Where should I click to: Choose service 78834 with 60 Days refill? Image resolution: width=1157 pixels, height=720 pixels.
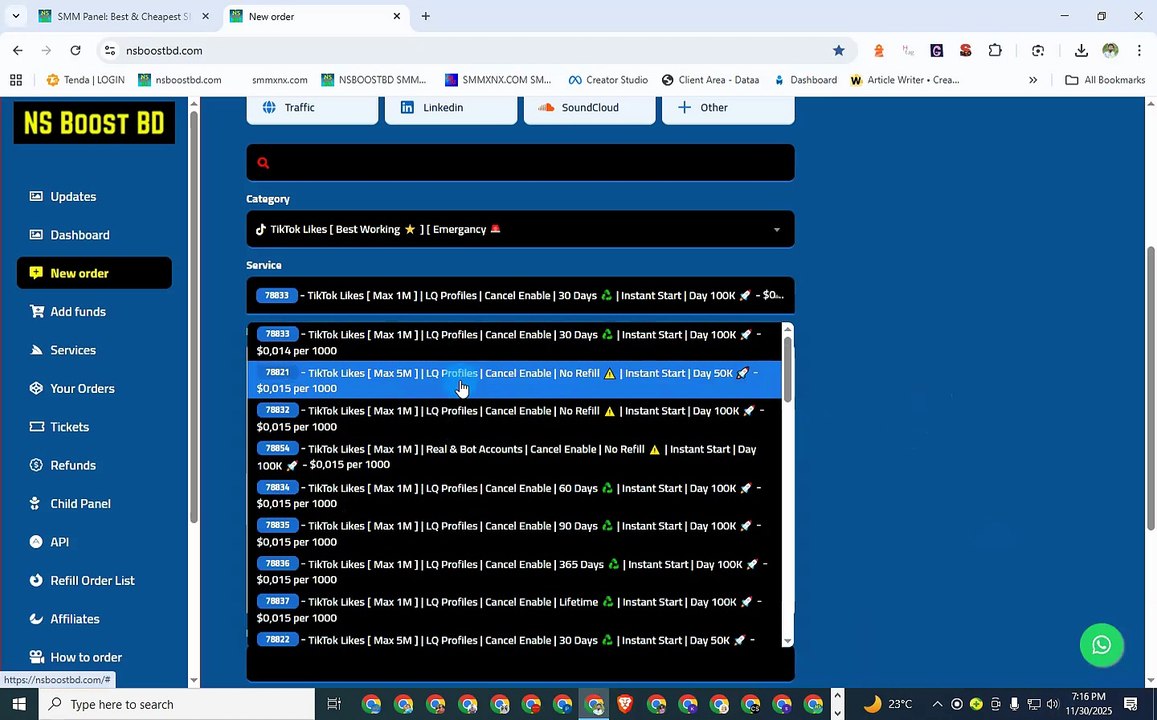pos(514,495)
